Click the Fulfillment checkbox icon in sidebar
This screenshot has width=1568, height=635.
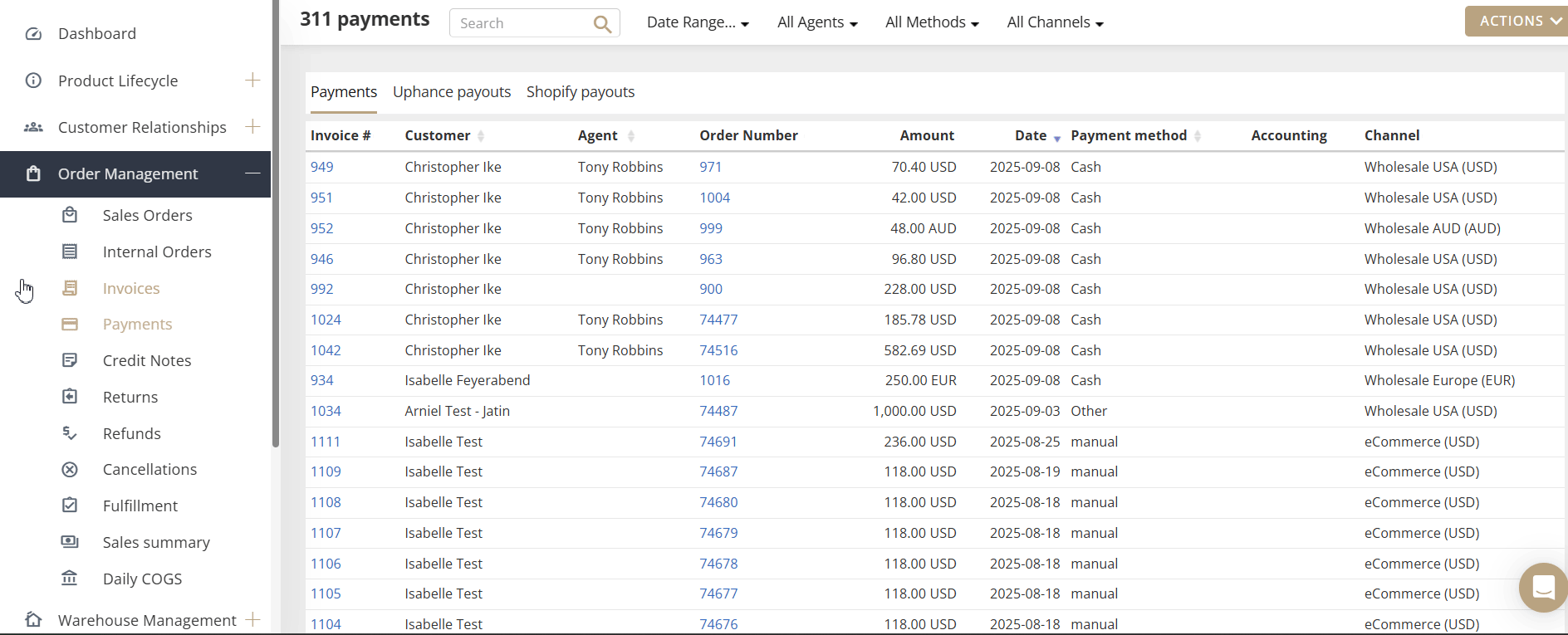(70, 506)
